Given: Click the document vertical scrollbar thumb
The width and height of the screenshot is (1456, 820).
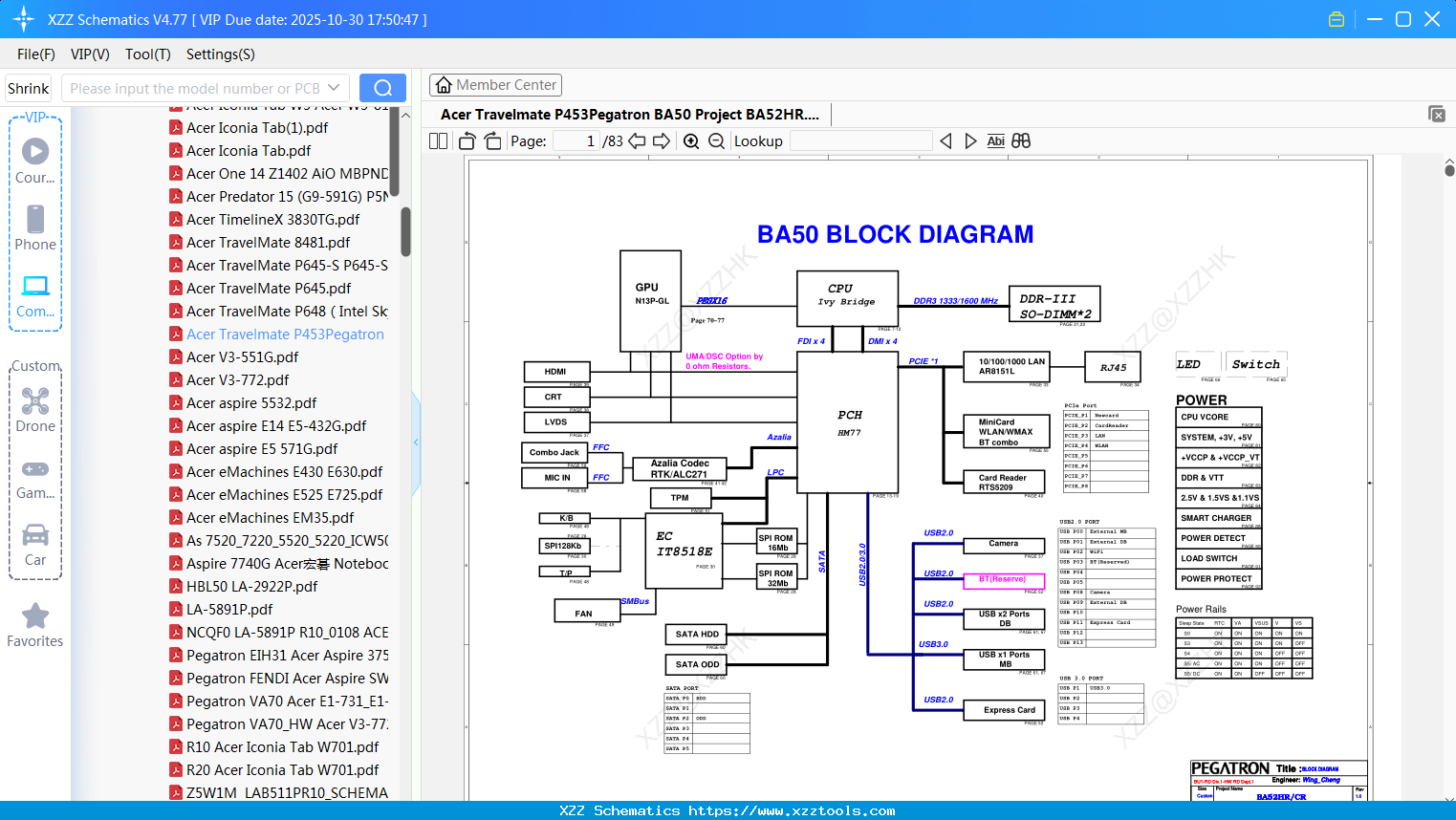Looking at the screenshot, I should click(1449, 171).
